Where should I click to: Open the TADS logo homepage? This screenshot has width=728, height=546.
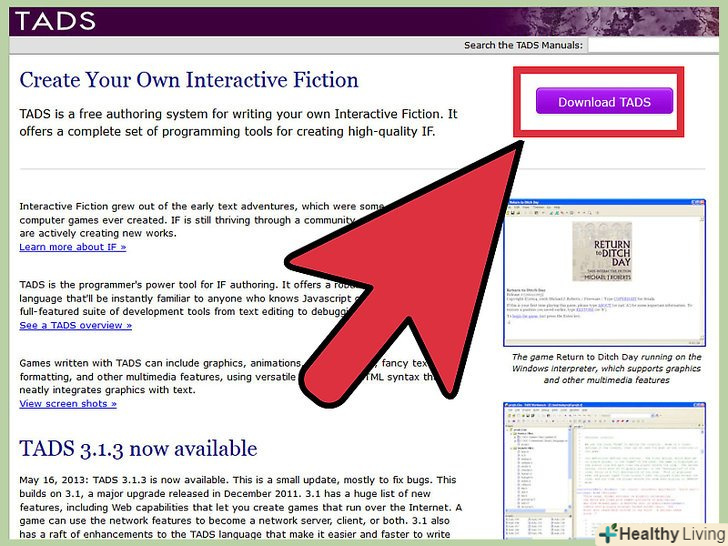coord(55,21)
